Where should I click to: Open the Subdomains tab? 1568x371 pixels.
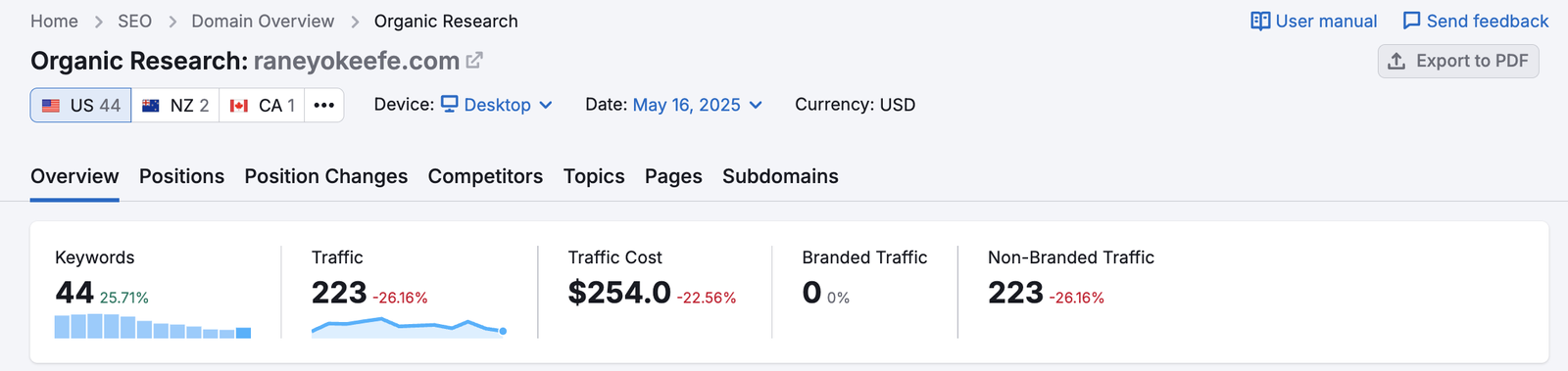[780, 176]
